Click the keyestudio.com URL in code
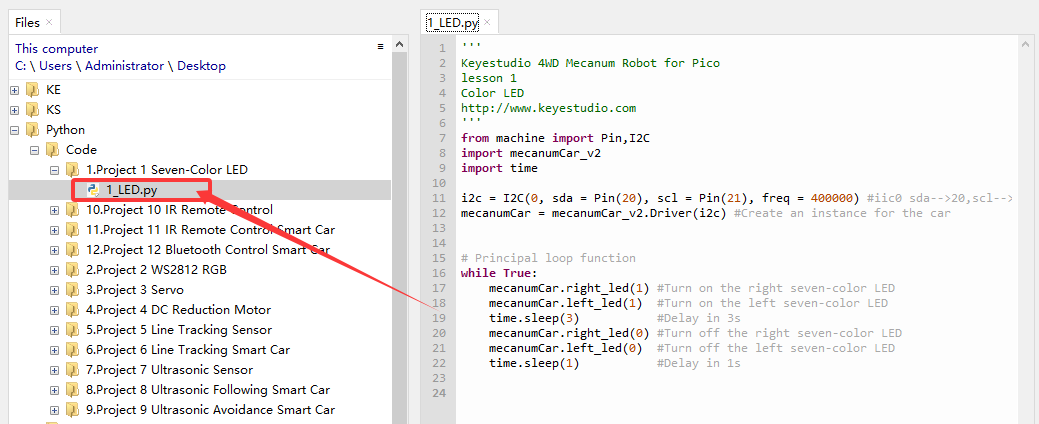Image resolution: width=1039 pixels, height=424 pixels. tap(549, 108)
